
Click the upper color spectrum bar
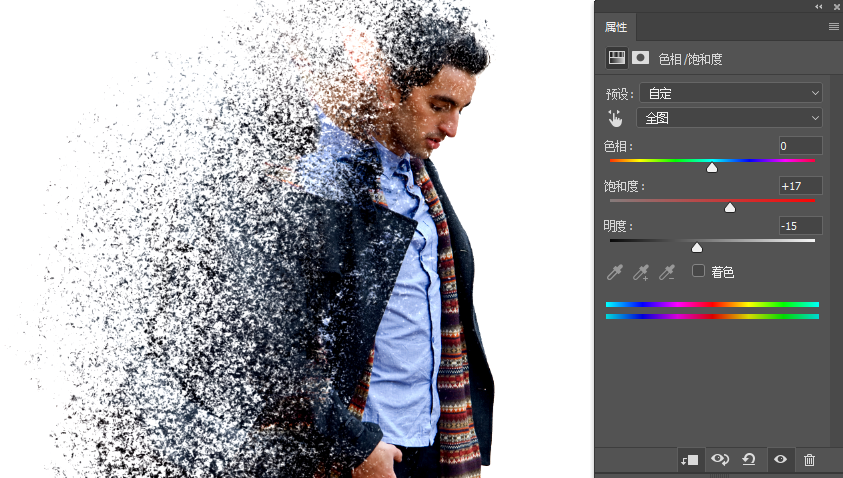712,304
